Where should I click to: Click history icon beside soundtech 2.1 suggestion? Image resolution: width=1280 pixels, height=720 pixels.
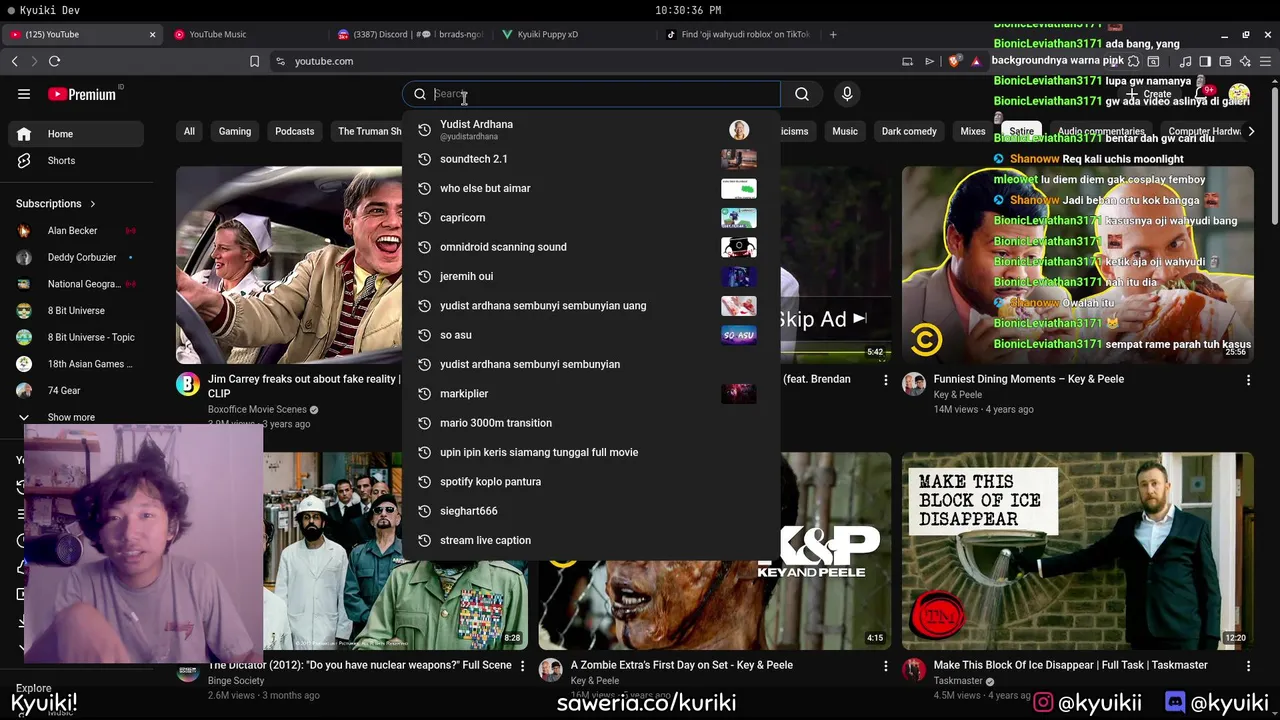tap(424, 159)
